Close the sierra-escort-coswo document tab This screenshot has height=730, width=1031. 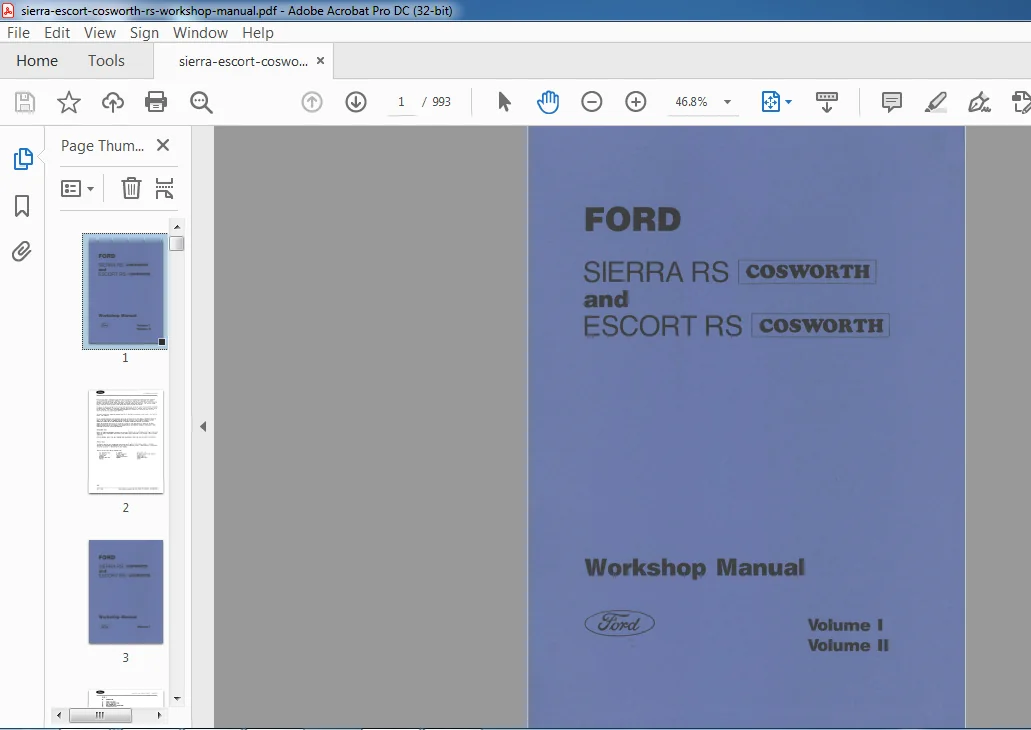(x=320, y=61)
